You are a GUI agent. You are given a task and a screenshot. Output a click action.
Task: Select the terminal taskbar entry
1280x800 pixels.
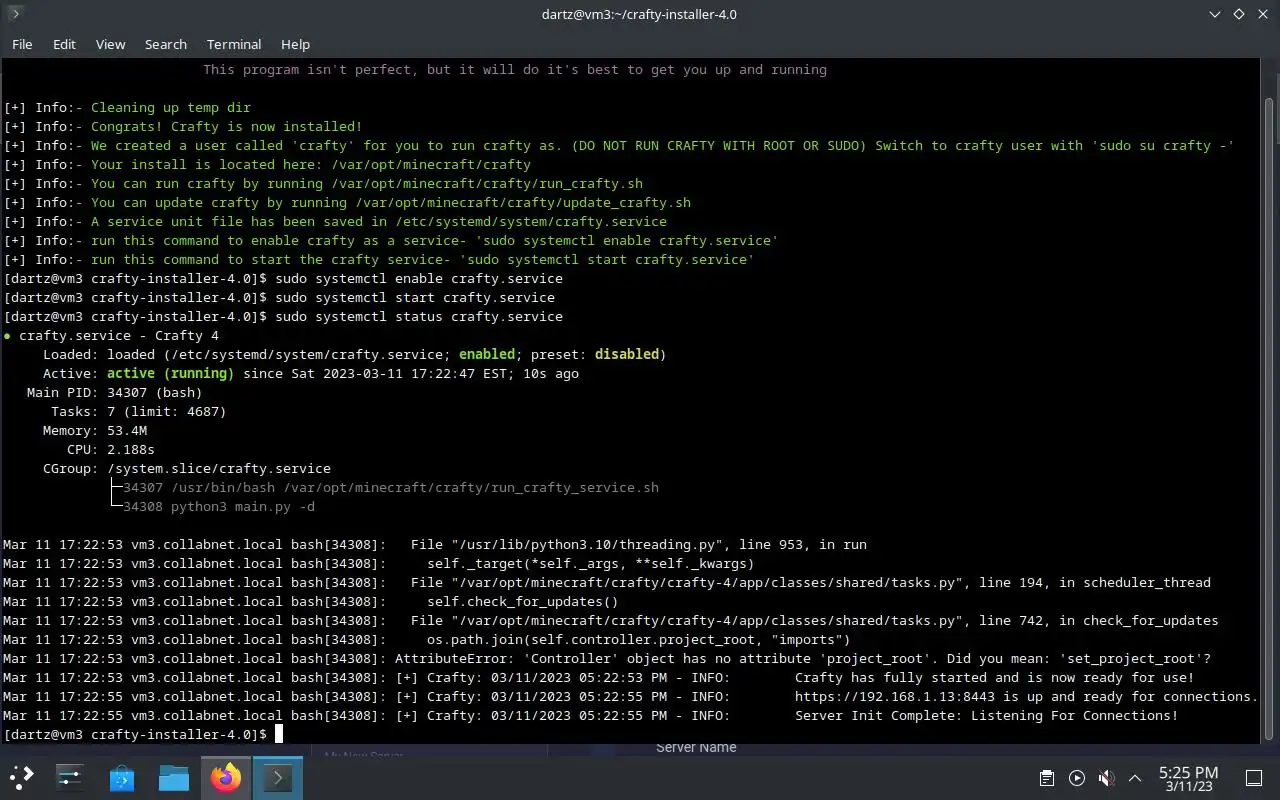click(277, 777)
